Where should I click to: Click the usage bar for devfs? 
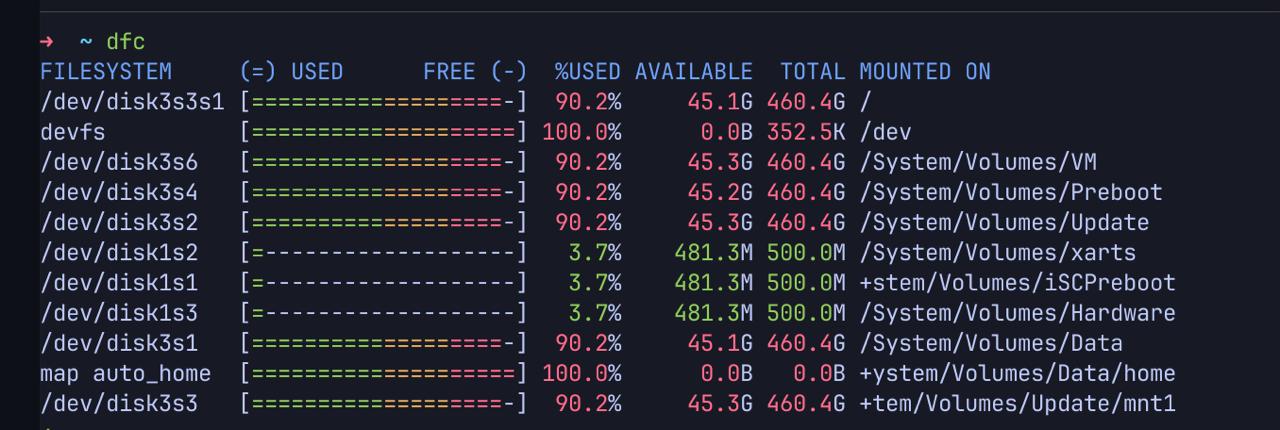383,132
